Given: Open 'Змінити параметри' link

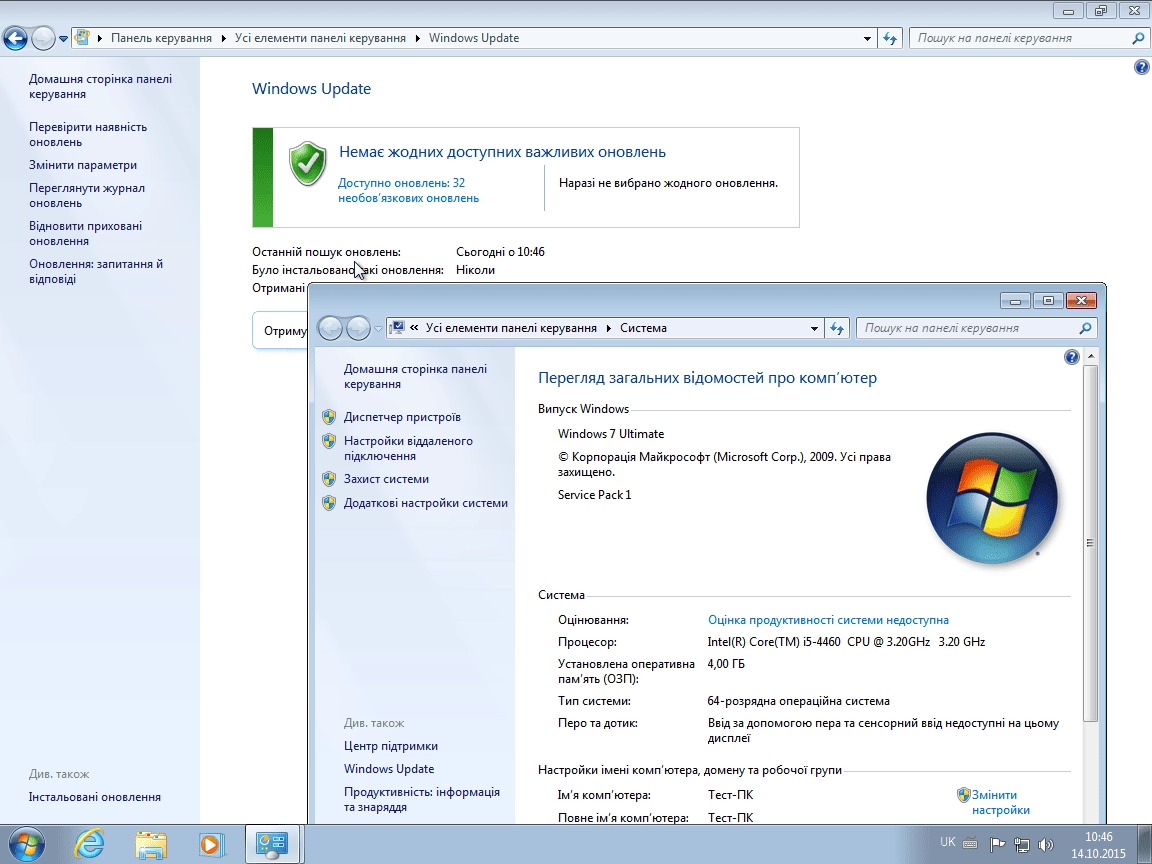Looking at the screenshot, I should pos(83,165).
